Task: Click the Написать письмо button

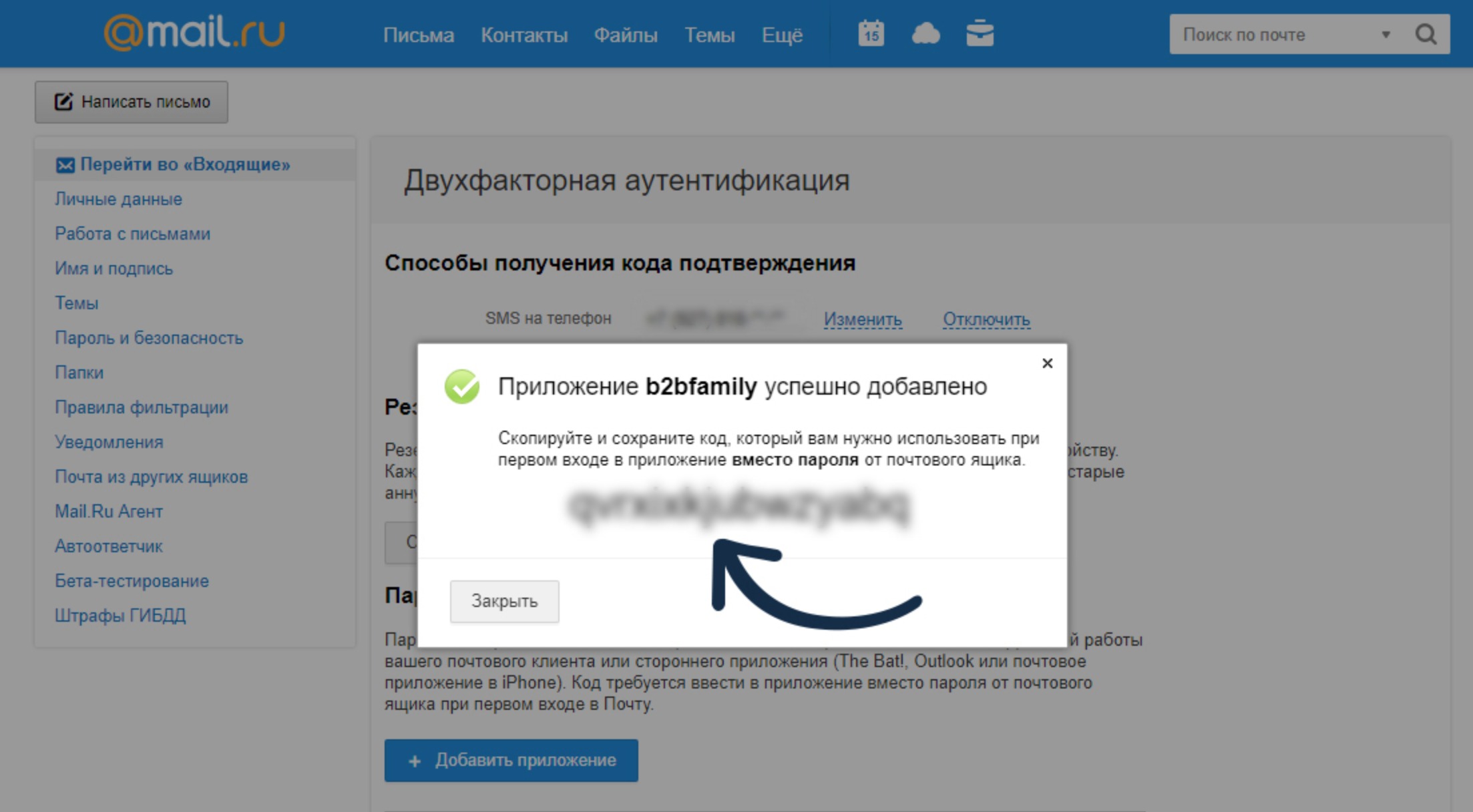Action: [x=132, y=102]
